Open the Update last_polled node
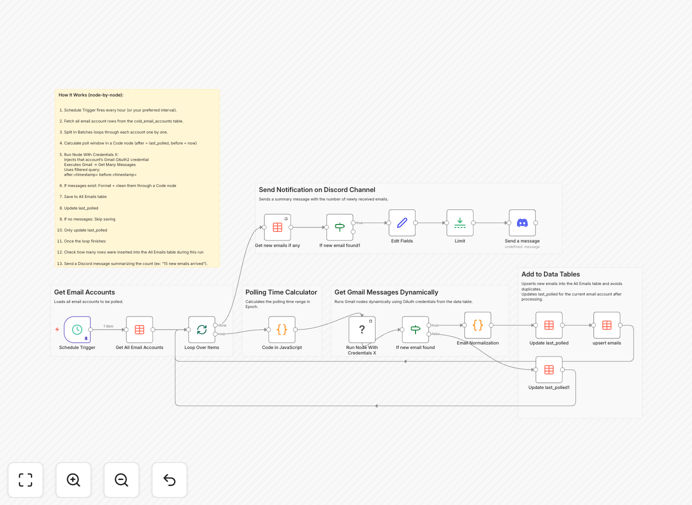The image size is (692, 505). tap(549, 325)
